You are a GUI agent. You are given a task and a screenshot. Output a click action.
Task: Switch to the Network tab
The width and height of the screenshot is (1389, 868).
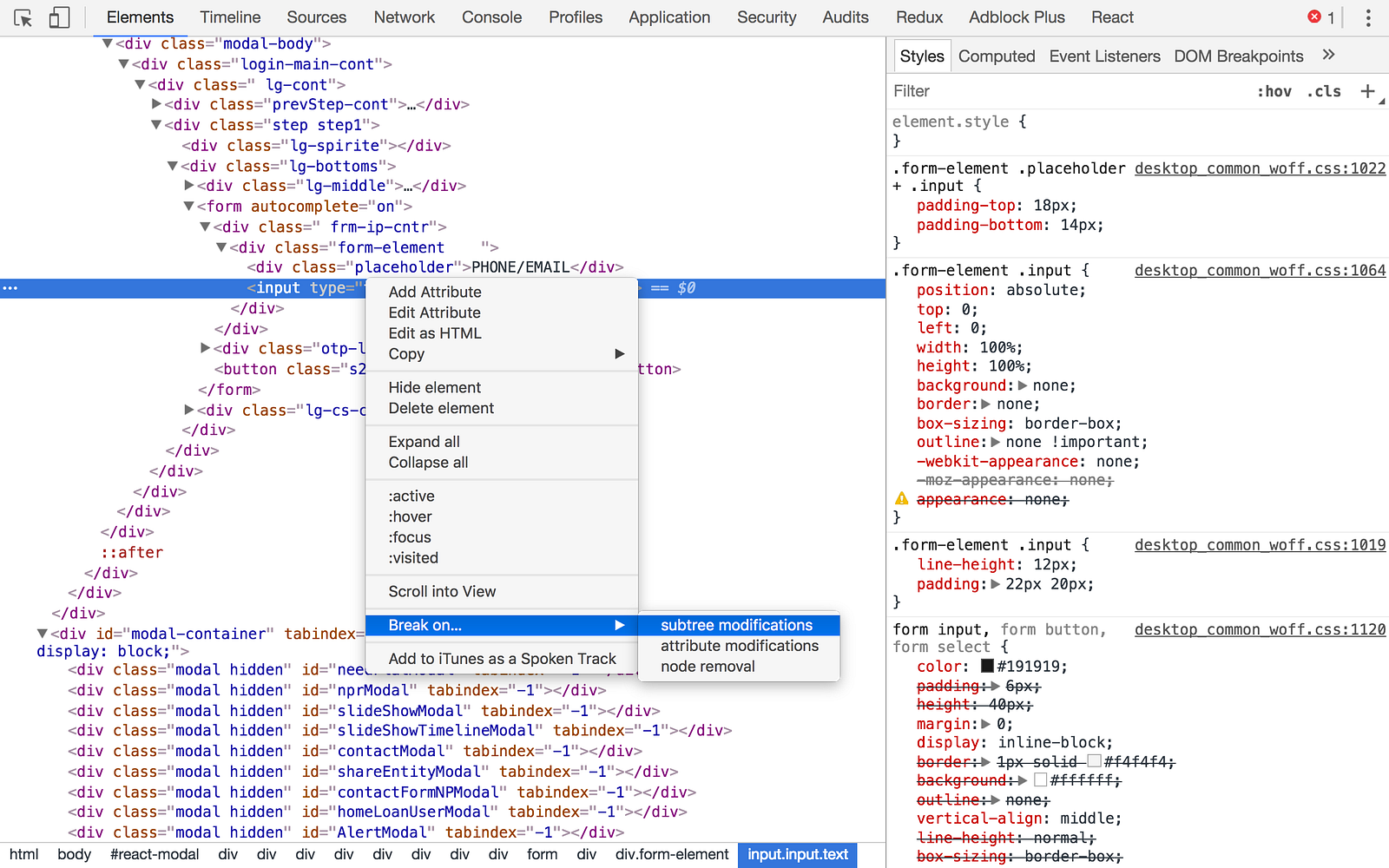click(405, 17)
